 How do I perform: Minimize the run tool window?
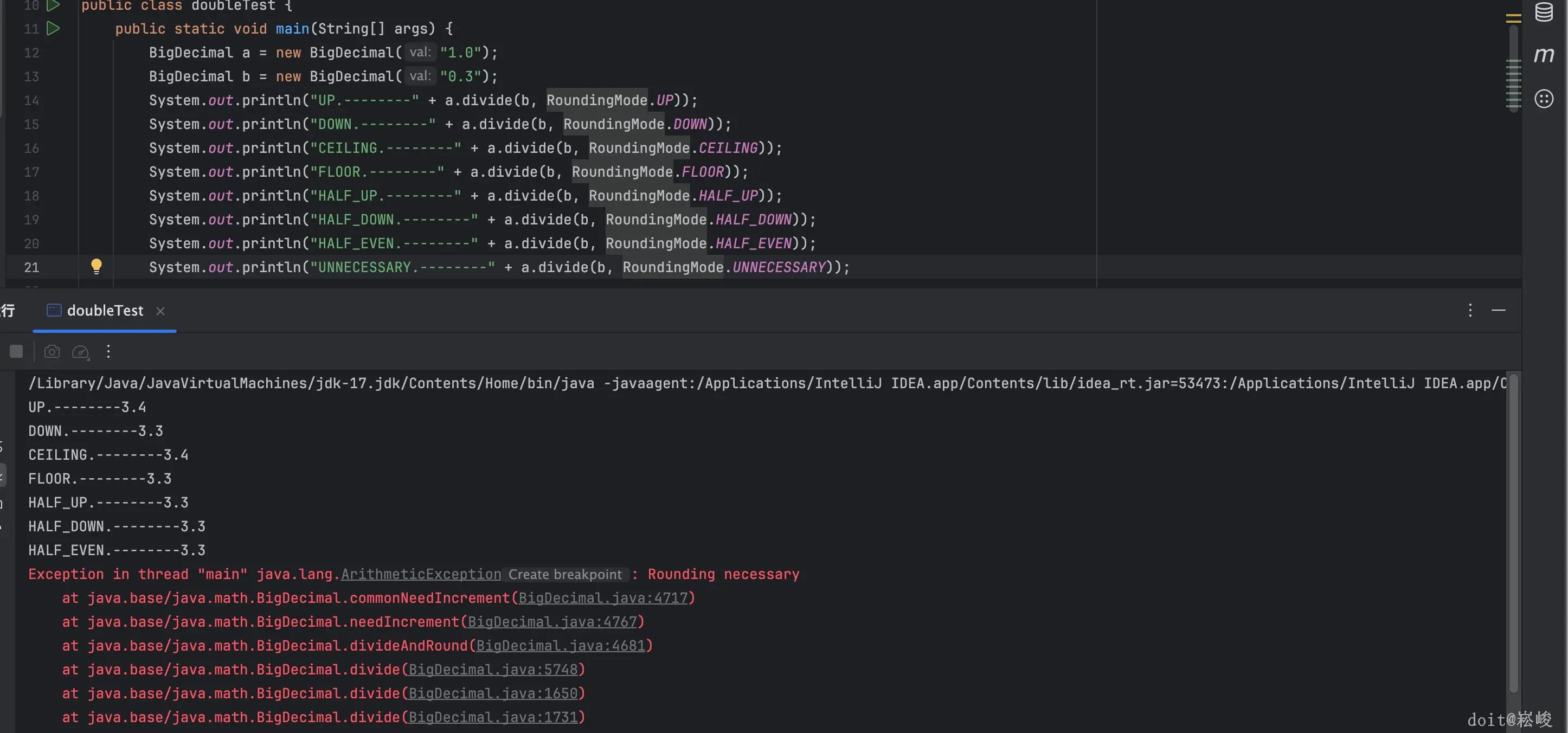[1499, 311]
